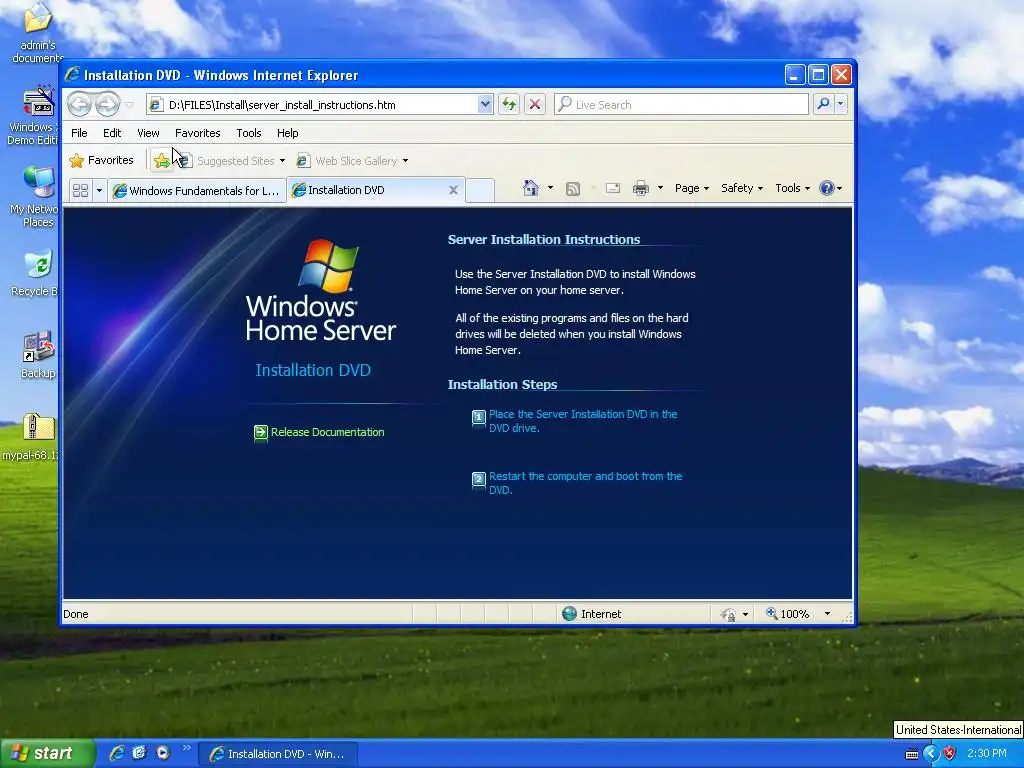
Task: Open the recent pages dropdown arrow
Action: point(129,104)
